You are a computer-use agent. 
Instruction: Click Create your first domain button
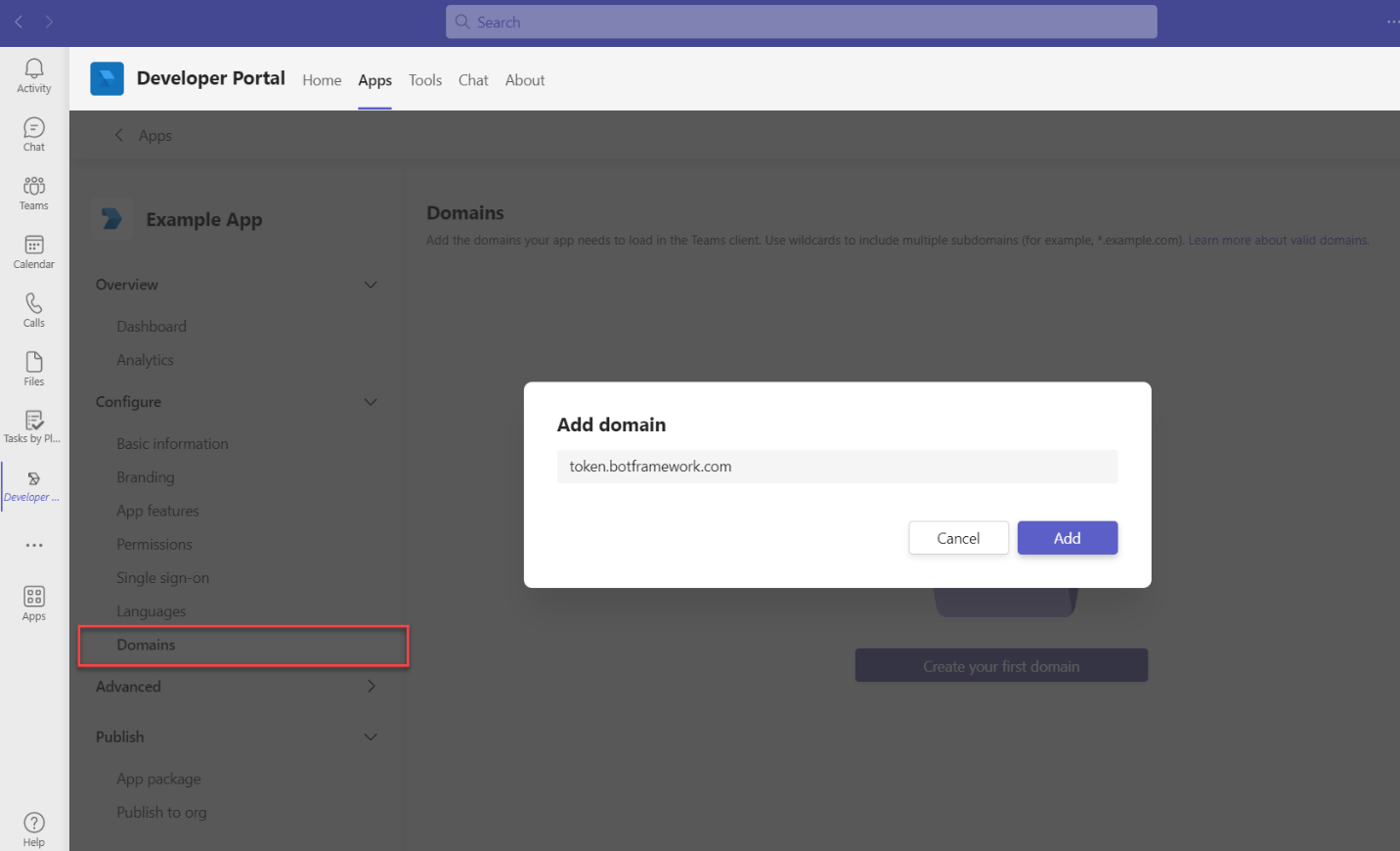[x=1001, y=666]
